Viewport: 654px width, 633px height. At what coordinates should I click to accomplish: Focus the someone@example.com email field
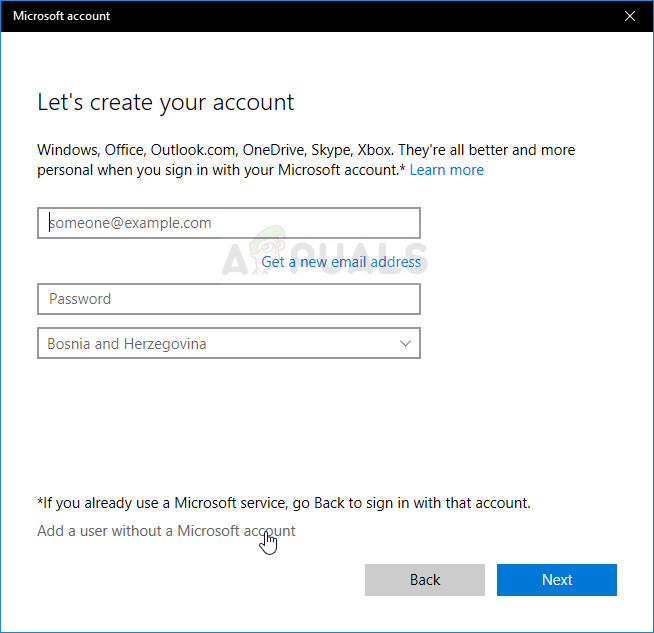pyautogui.click(x=228, y=223)
